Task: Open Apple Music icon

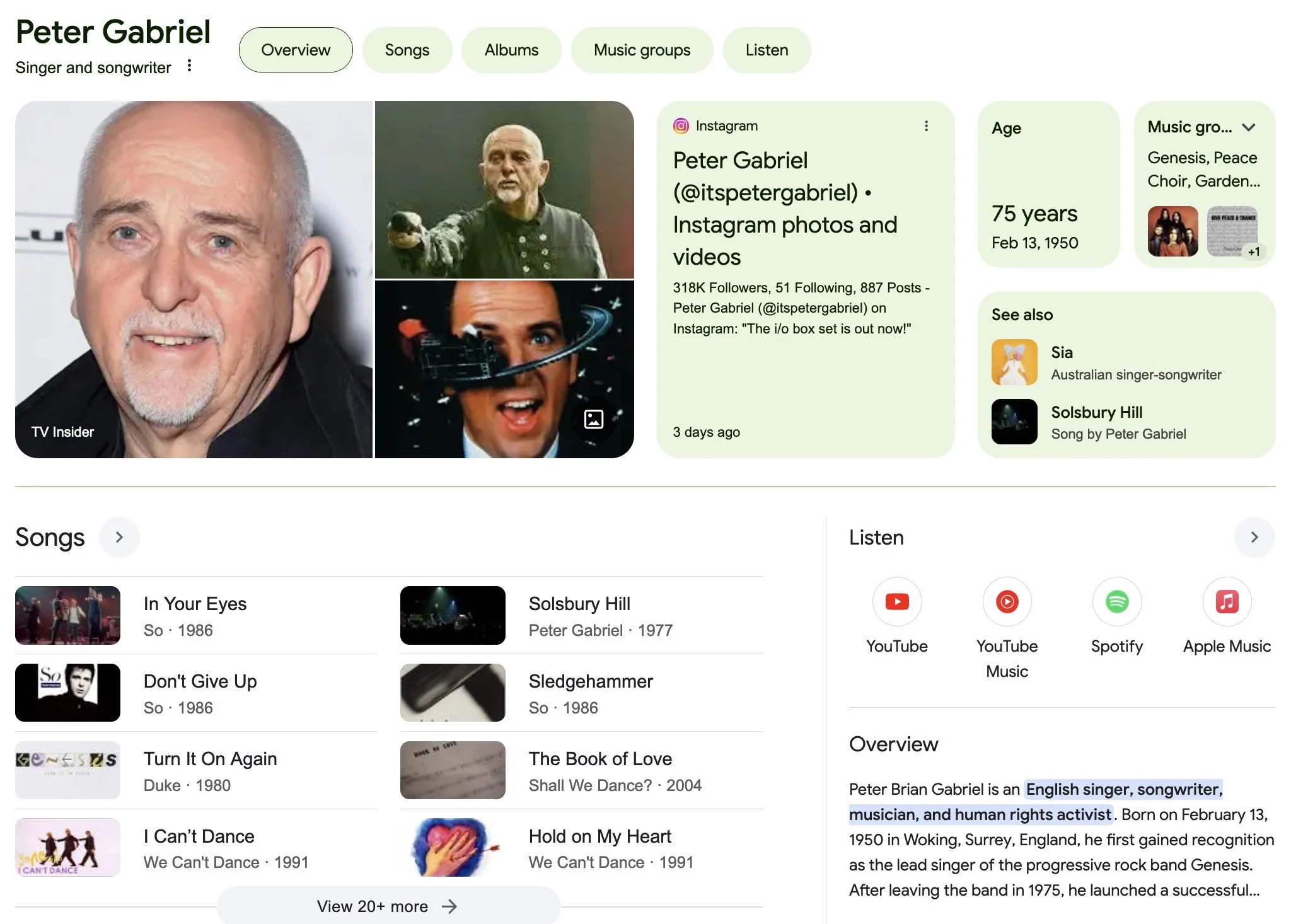Action: coord(1226,602)
